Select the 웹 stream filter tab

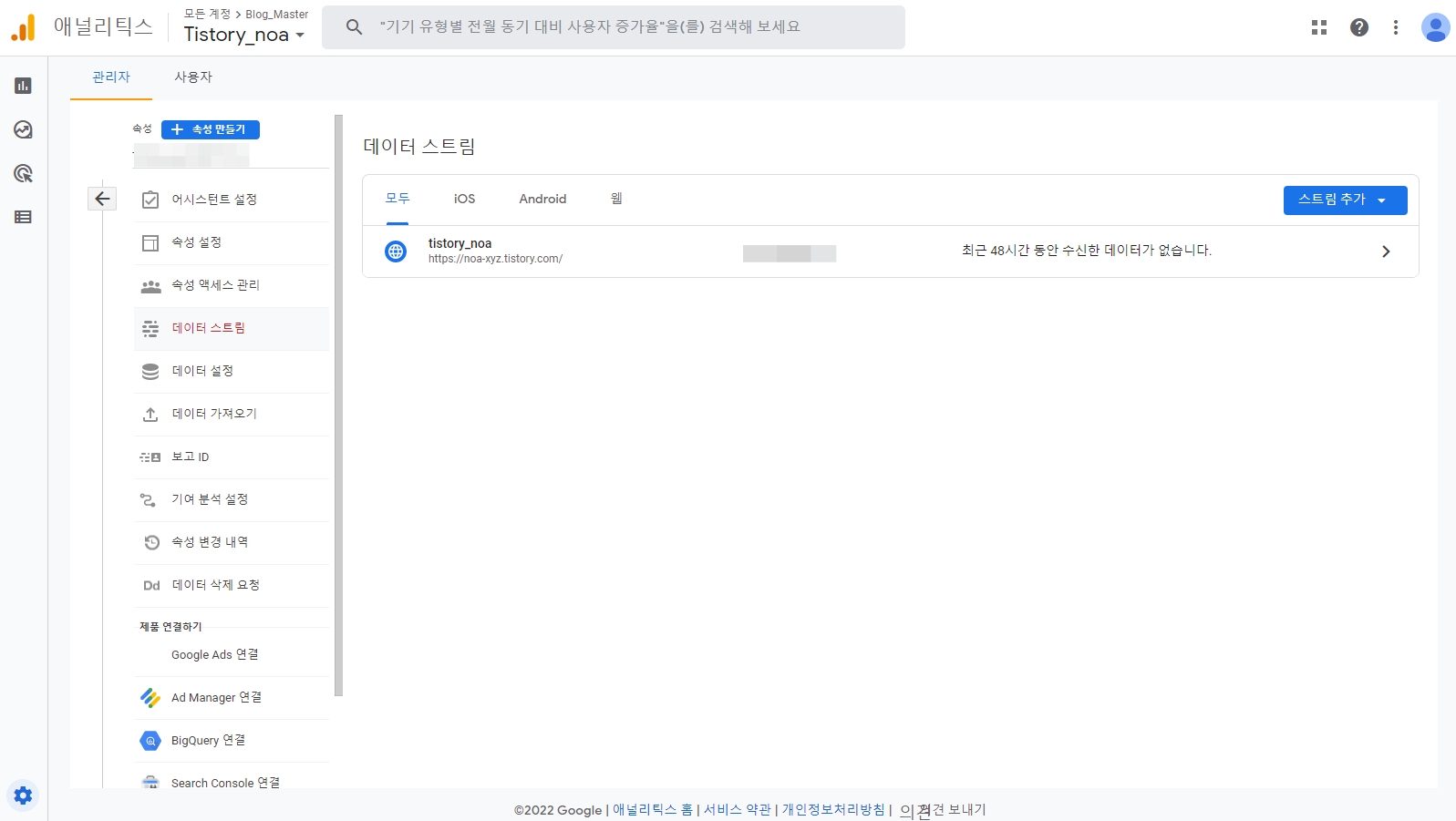click(616, 199)
